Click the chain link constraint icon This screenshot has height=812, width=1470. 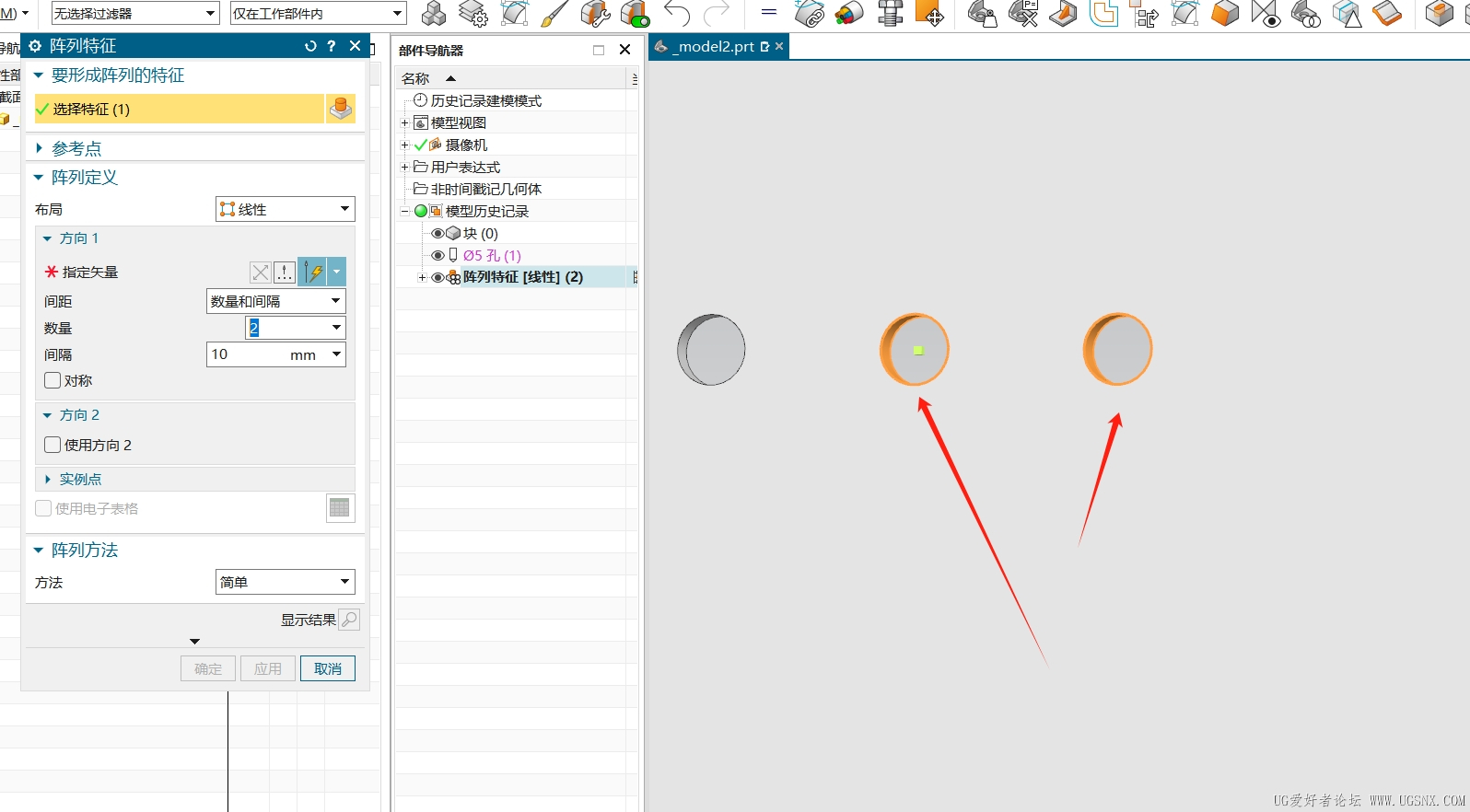809,14
